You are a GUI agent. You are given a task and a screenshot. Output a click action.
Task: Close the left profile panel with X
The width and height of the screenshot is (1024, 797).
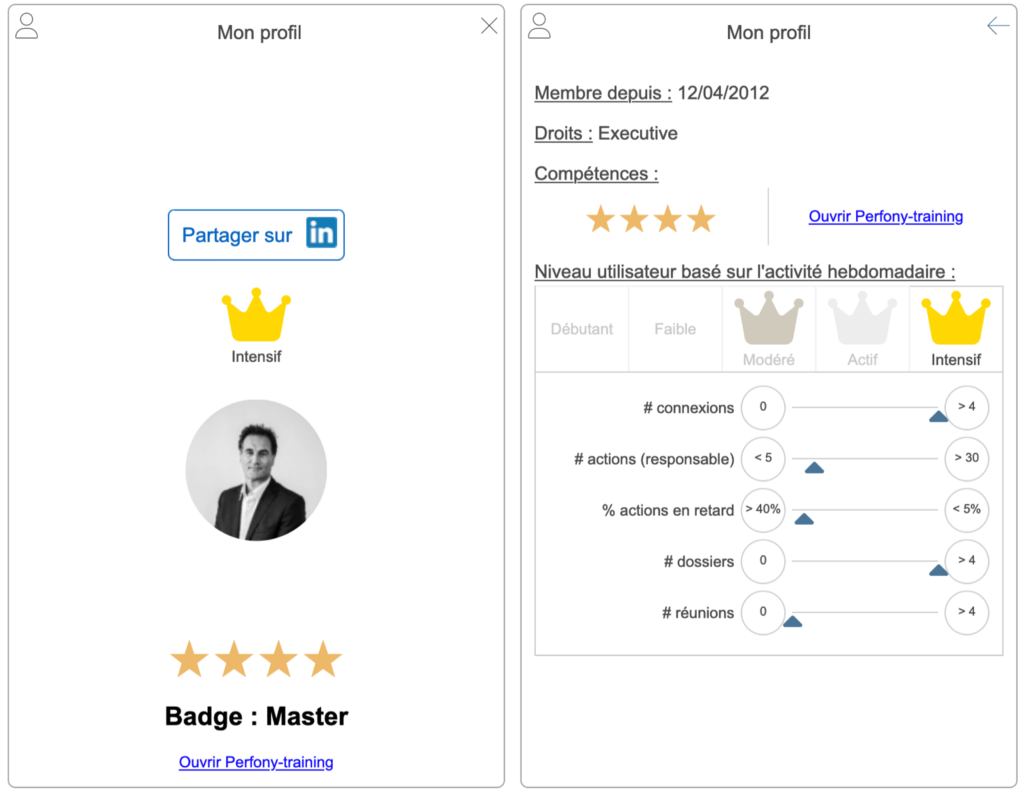click(489, 26)
